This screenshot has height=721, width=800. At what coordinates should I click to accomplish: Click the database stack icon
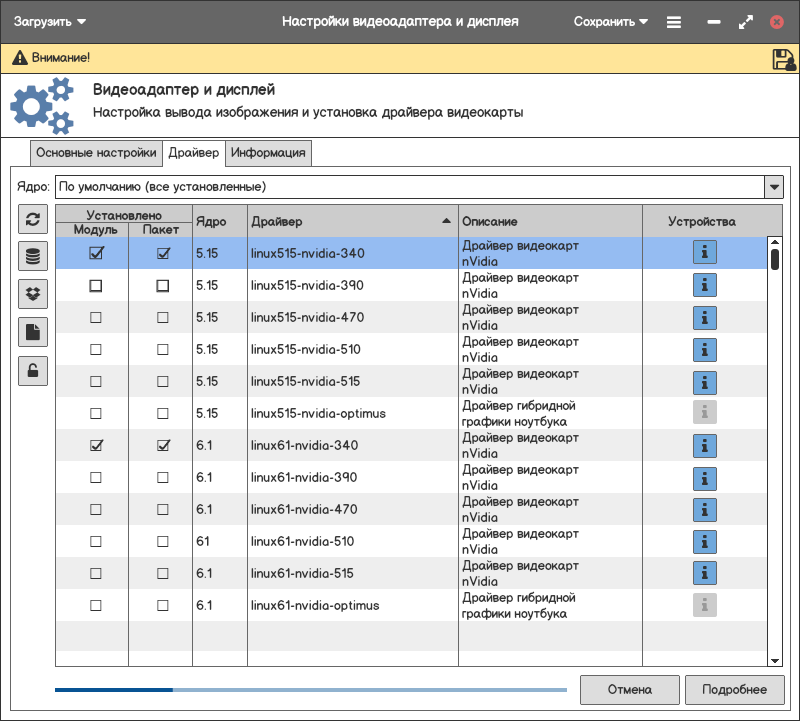[33, 257]
